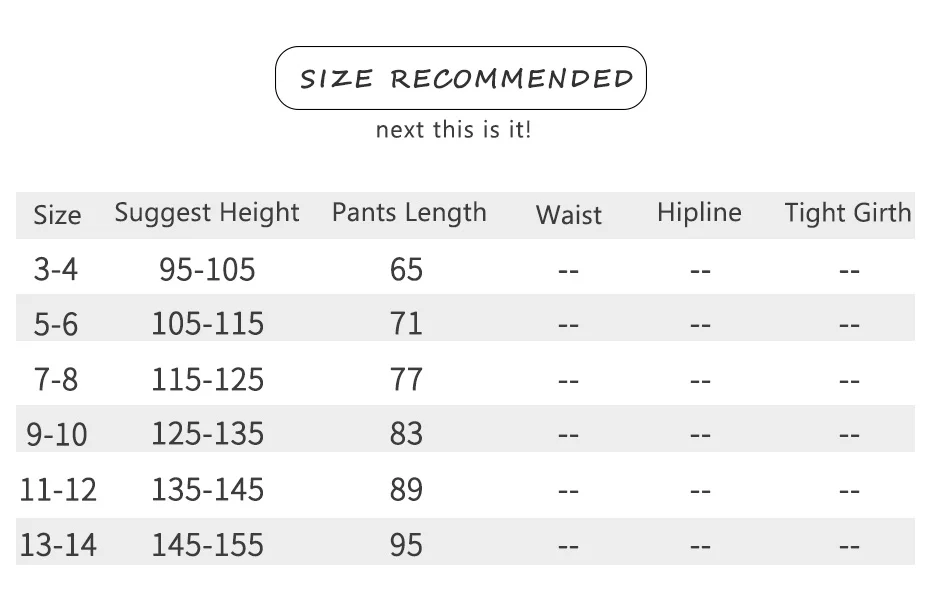
Task: Click pants length value 95
Action: (406, 545)
